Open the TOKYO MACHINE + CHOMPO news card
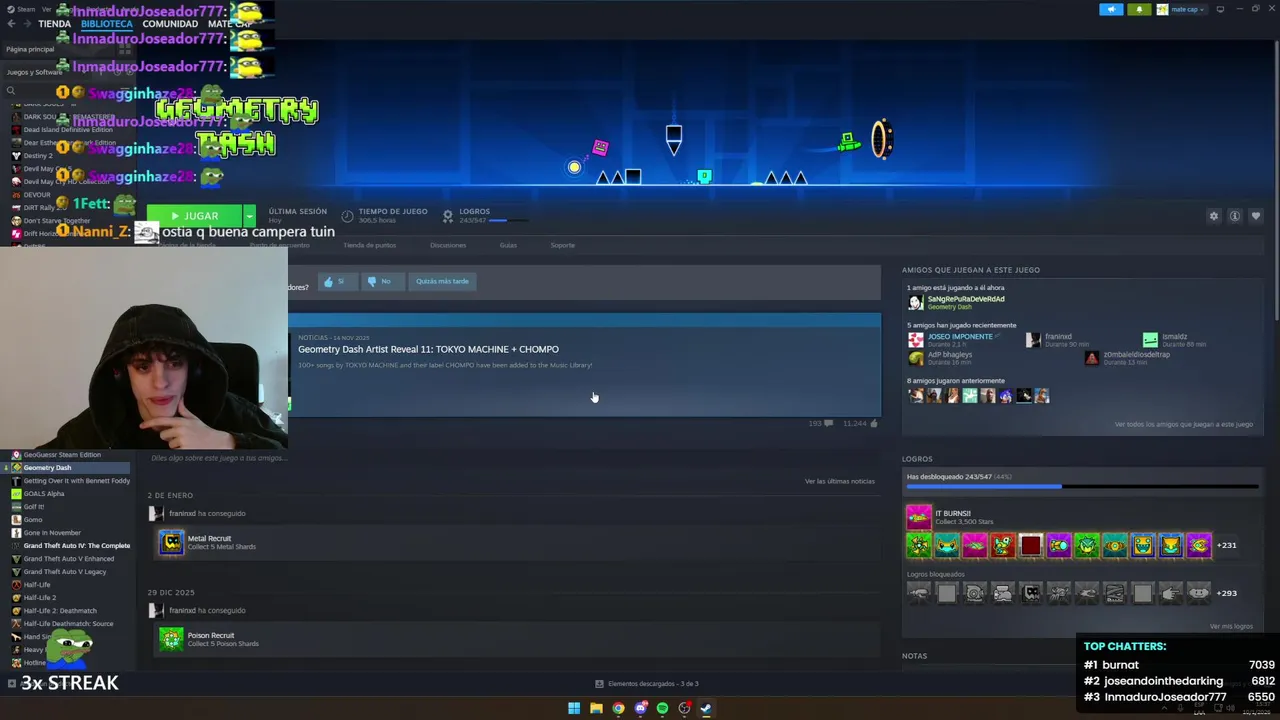 tap(584, 364)
